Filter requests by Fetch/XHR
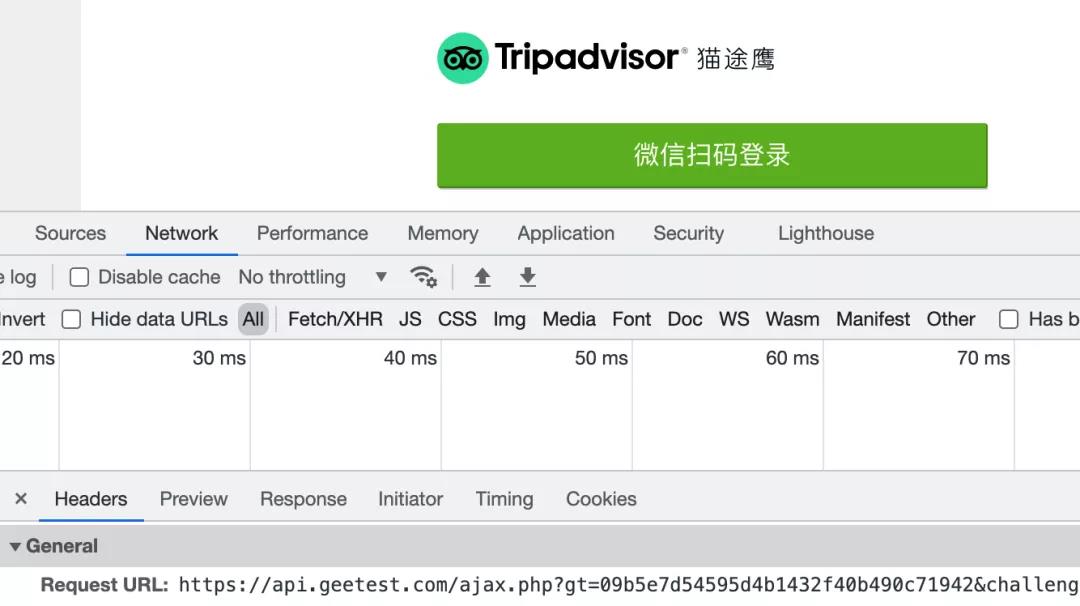The image size is (1080, 606). tap(335, 319)
